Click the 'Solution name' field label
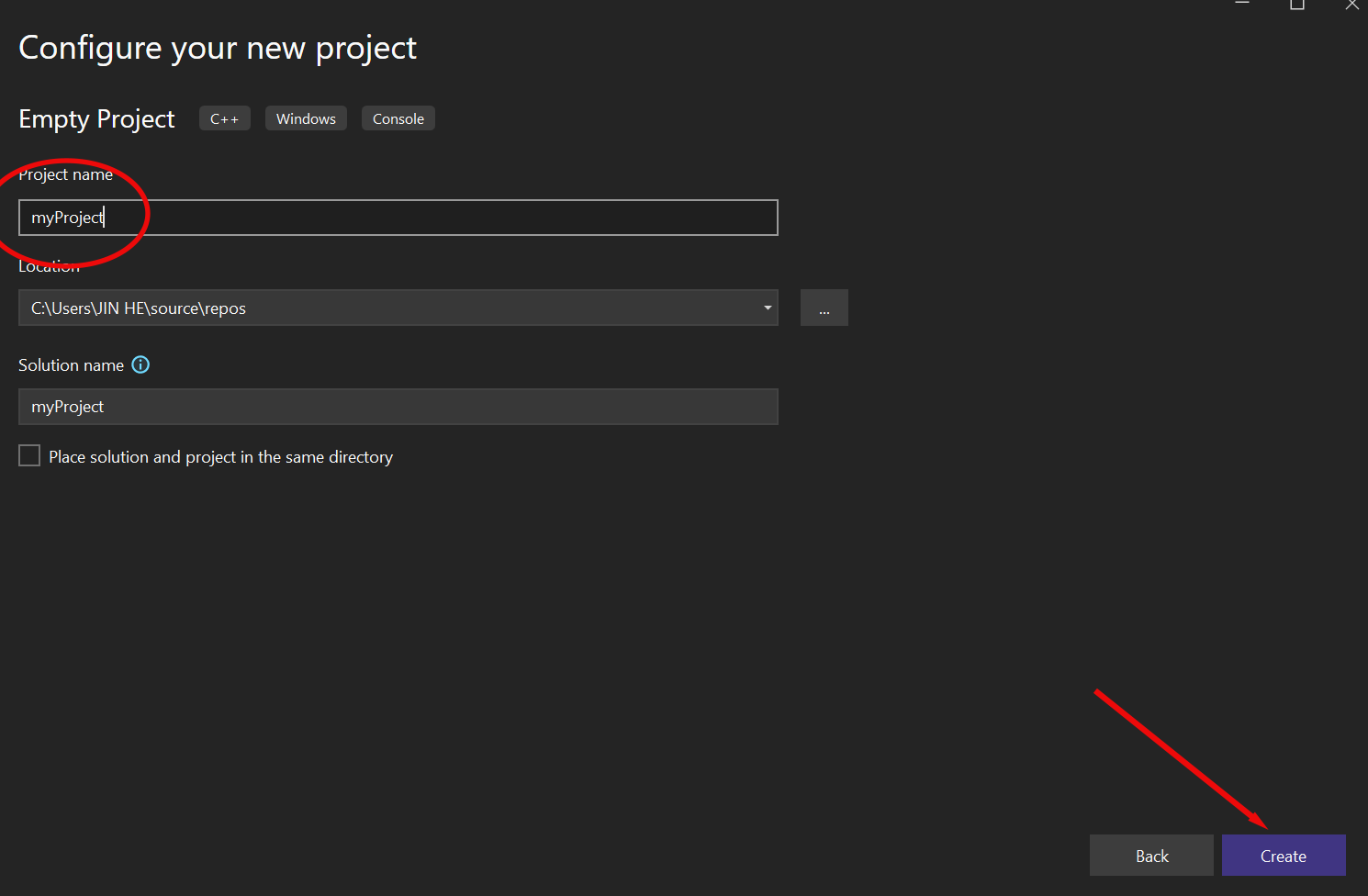 (x=71, y=365)
